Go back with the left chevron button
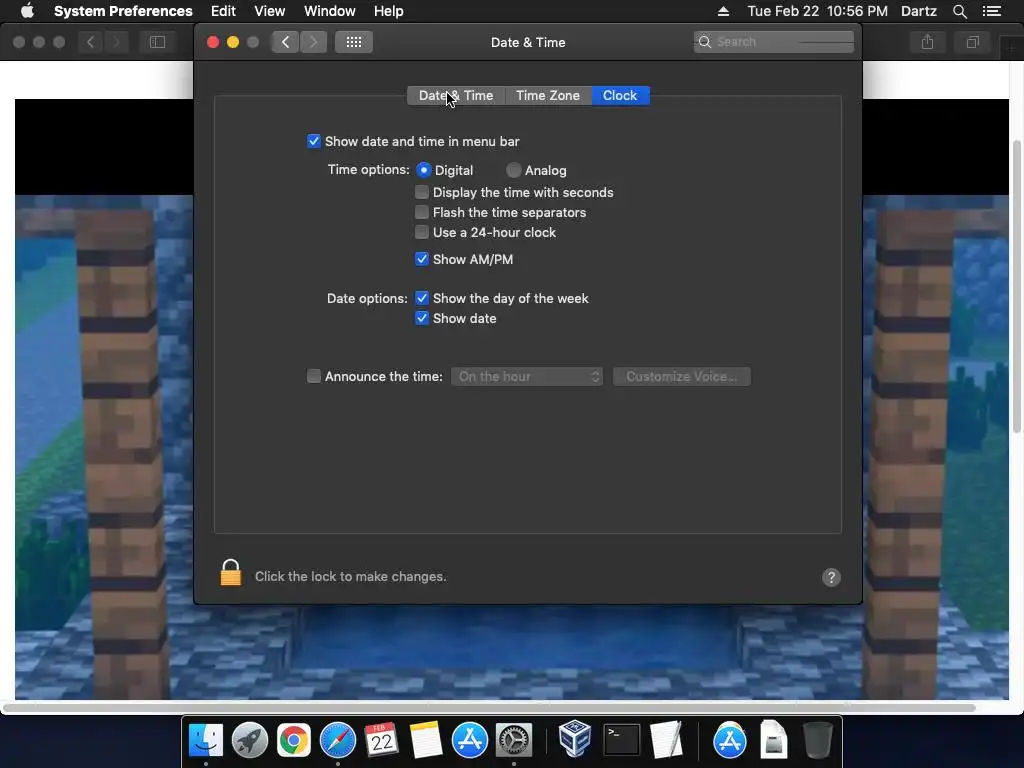 tap(285, 42)
